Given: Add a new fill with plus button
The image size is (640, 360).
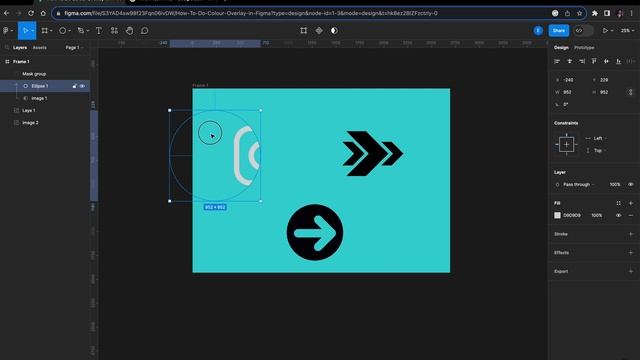Looking at the screenshot, I should point(631,203).
